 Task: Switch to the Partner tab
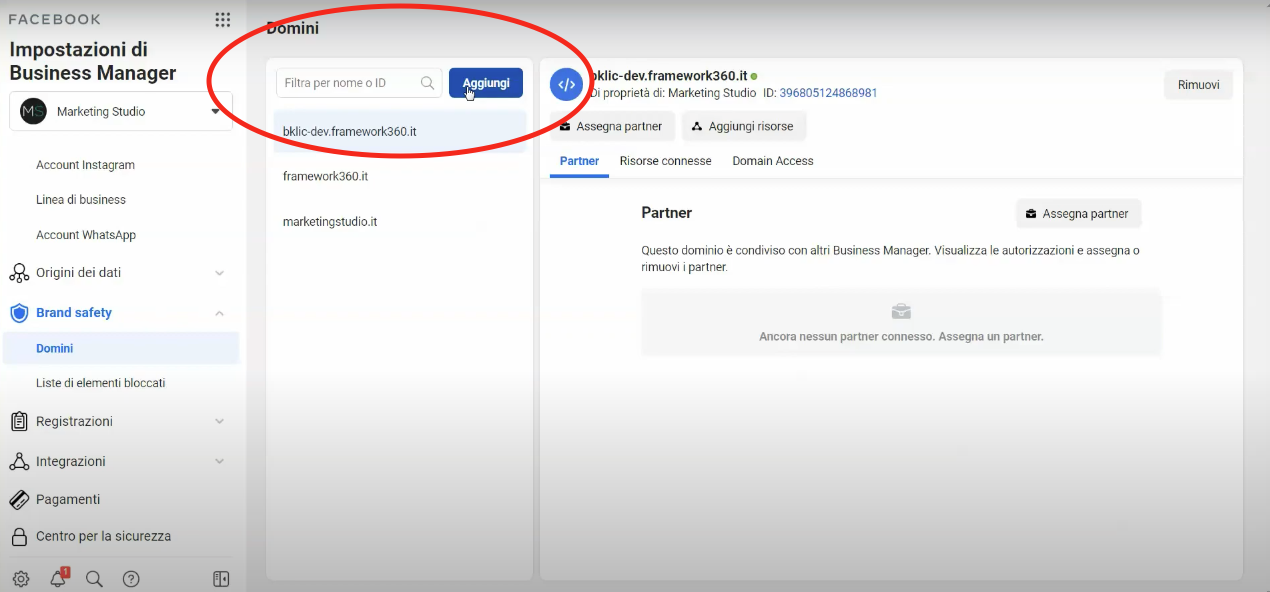(579, 161)
